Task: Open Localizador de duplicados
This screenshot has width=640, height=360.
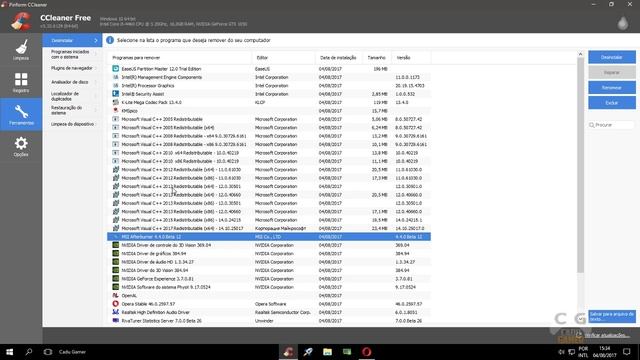Action: click(72, 96)
